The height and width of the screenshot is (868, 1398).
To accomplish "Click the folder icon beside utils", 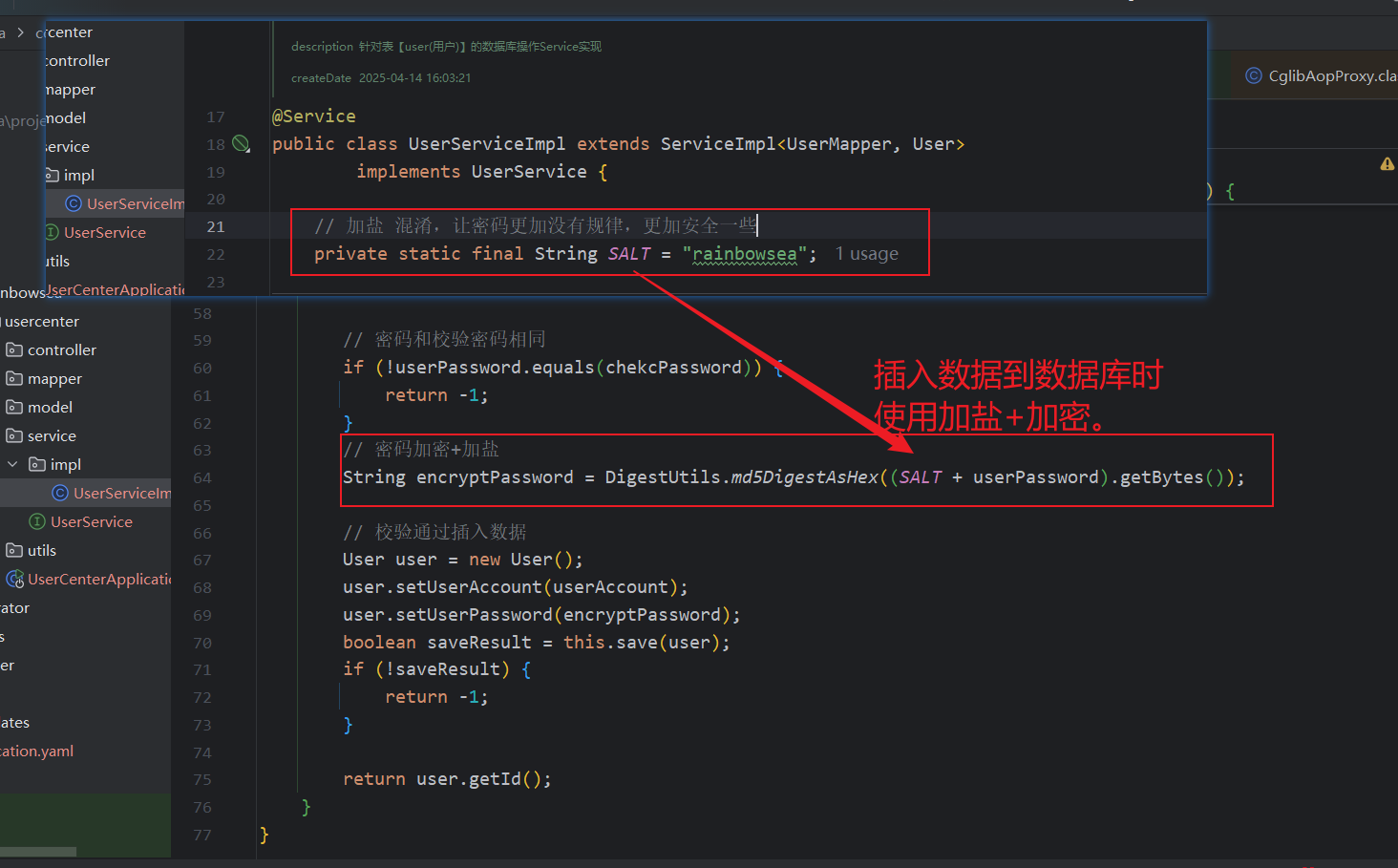I will 14,551.
